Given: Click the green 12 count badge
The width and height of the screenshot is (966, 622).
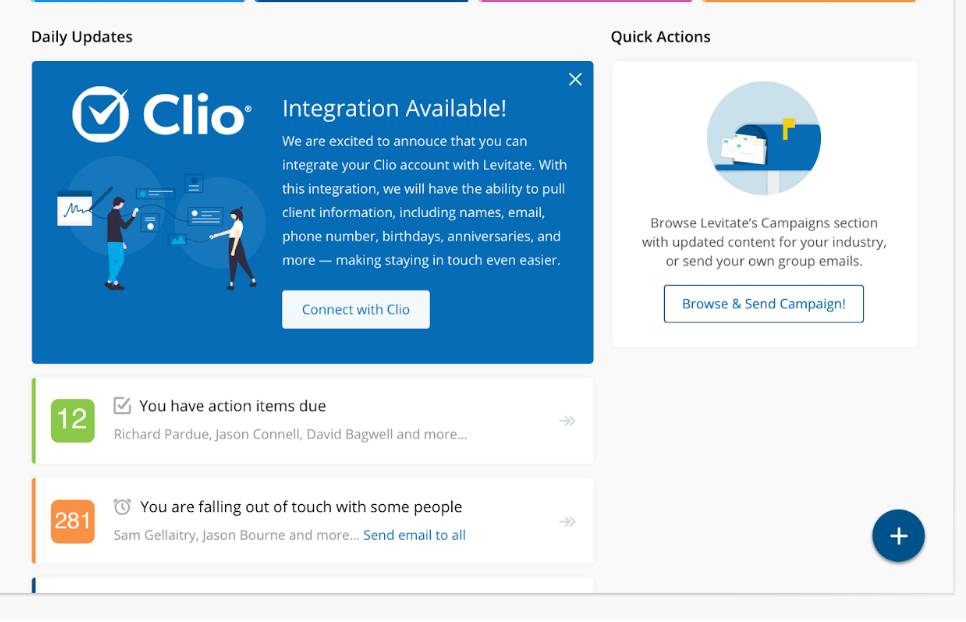Looking at the screenshot, I should (x=73, y=421).
